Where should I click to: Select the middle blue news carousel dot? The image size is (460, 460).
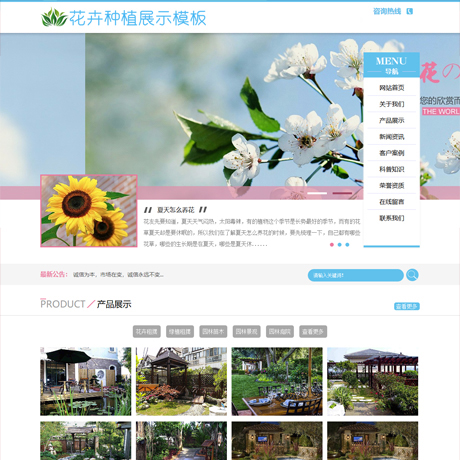[339, 245]
